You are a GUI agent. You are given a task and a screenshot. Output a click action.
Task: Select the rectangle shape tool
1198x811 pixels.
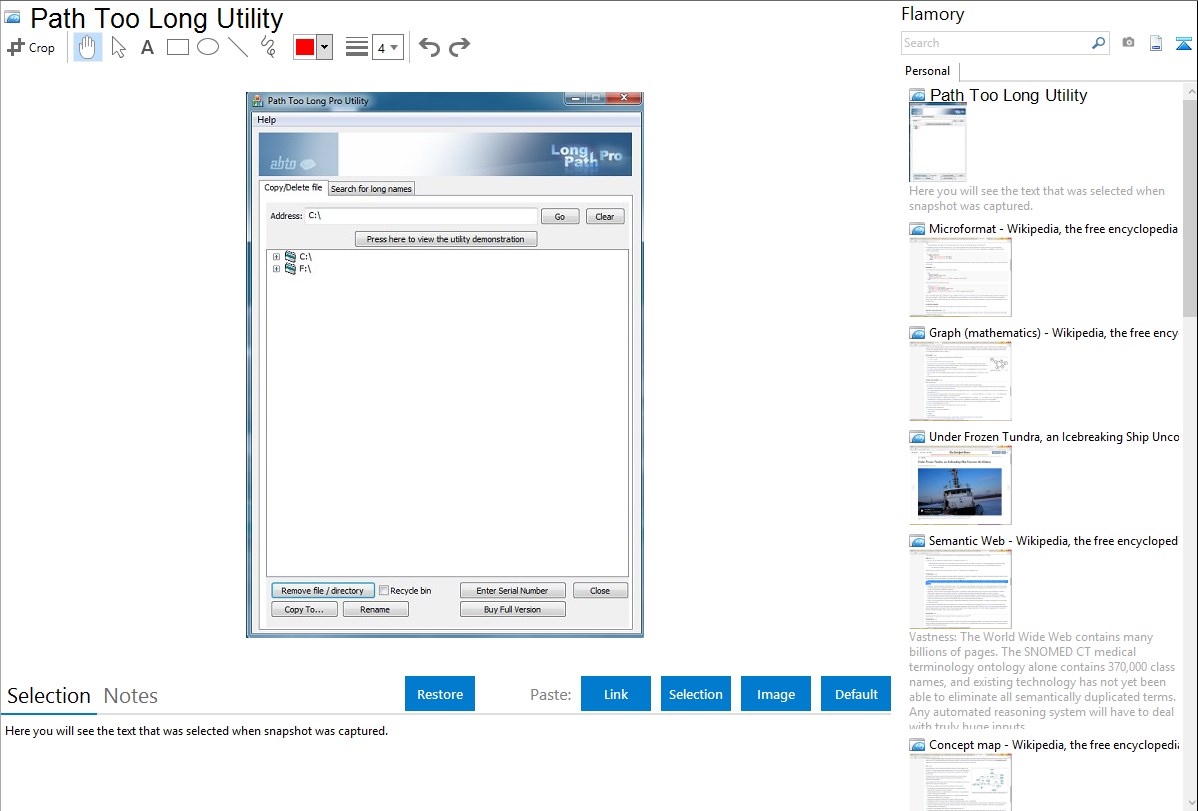(x=178, y=47)
